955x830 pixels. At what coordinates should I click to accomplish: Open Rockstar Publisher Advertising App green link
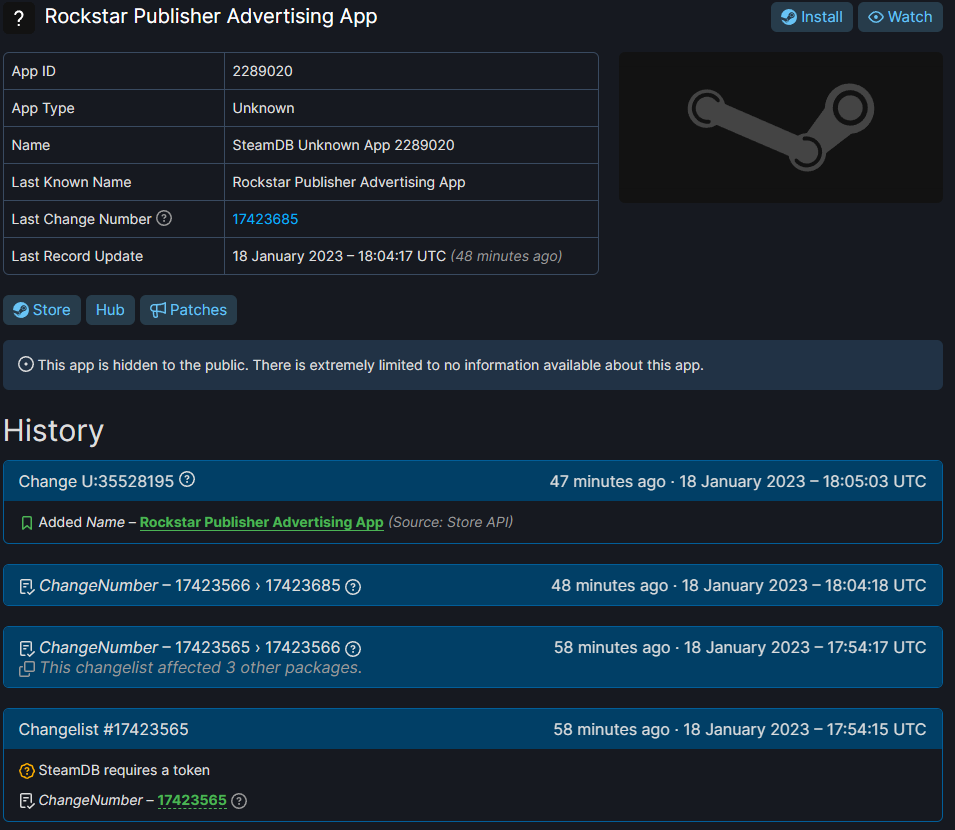pyautogui.click(x=261, y=522)
